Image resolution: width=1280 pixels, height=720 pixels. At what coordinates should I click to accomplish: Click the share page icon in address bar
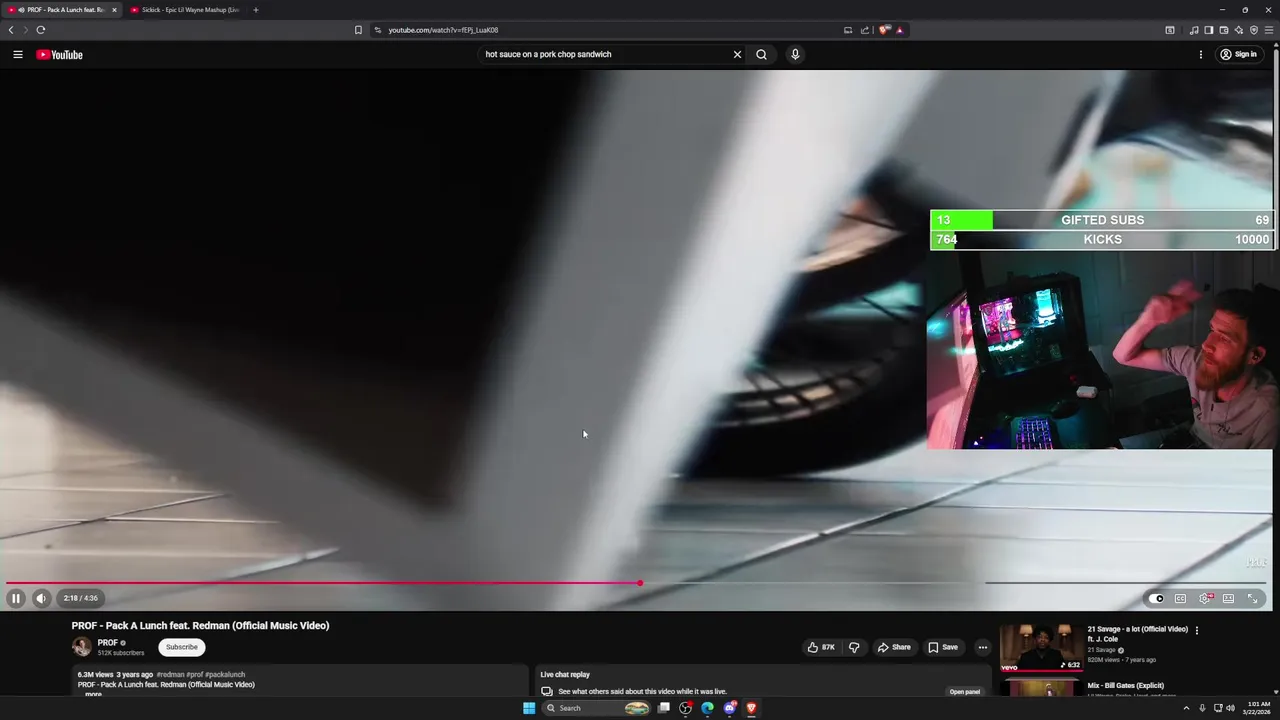point(864,30)
